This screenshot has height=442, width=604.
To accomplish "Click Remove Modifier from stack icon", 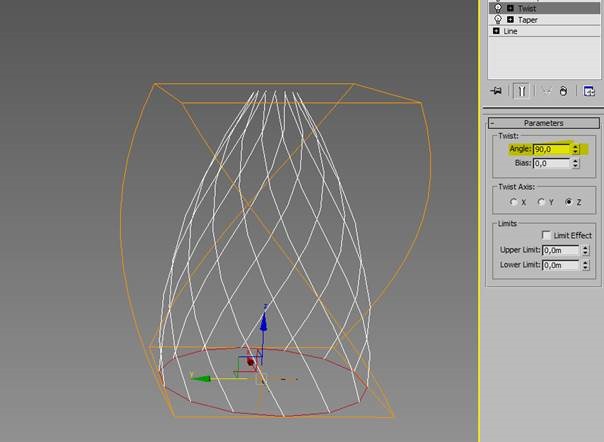I will [563, 91].
